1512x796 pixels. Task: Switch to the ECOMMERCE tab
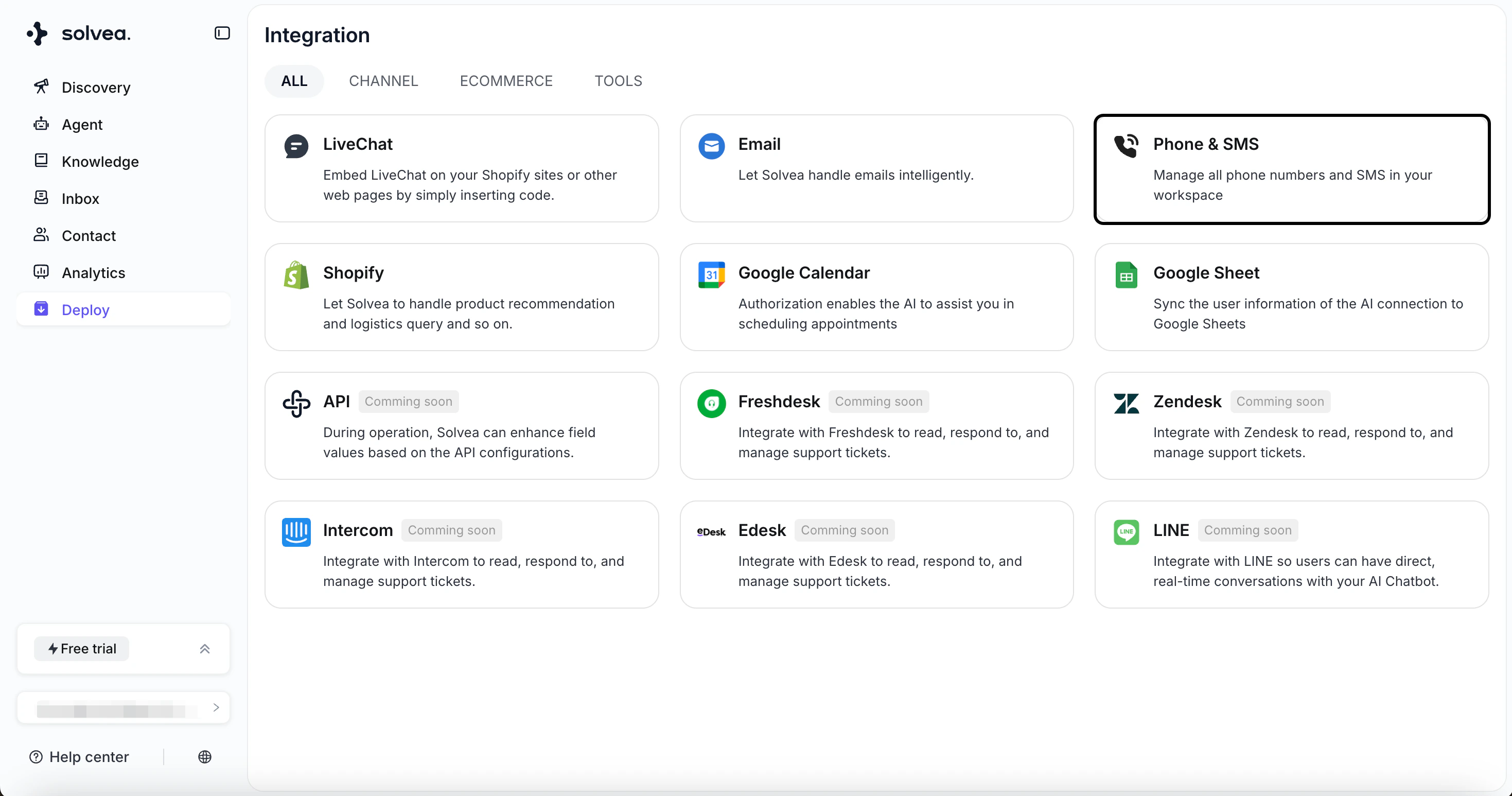506,81
